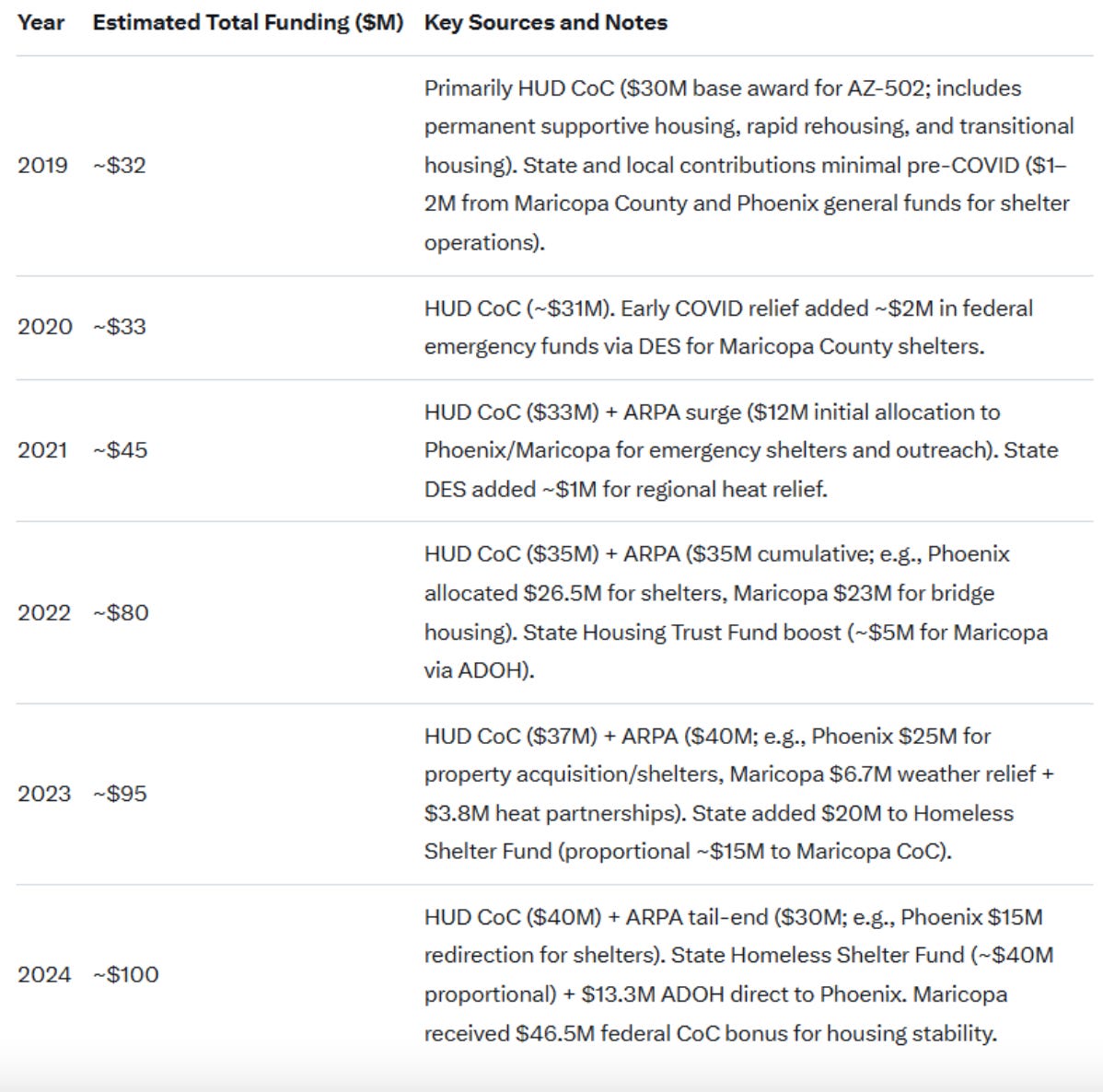Click the Estimated Total Funding ($M) header
The image size is (1103, 1092).
(248, 22)
